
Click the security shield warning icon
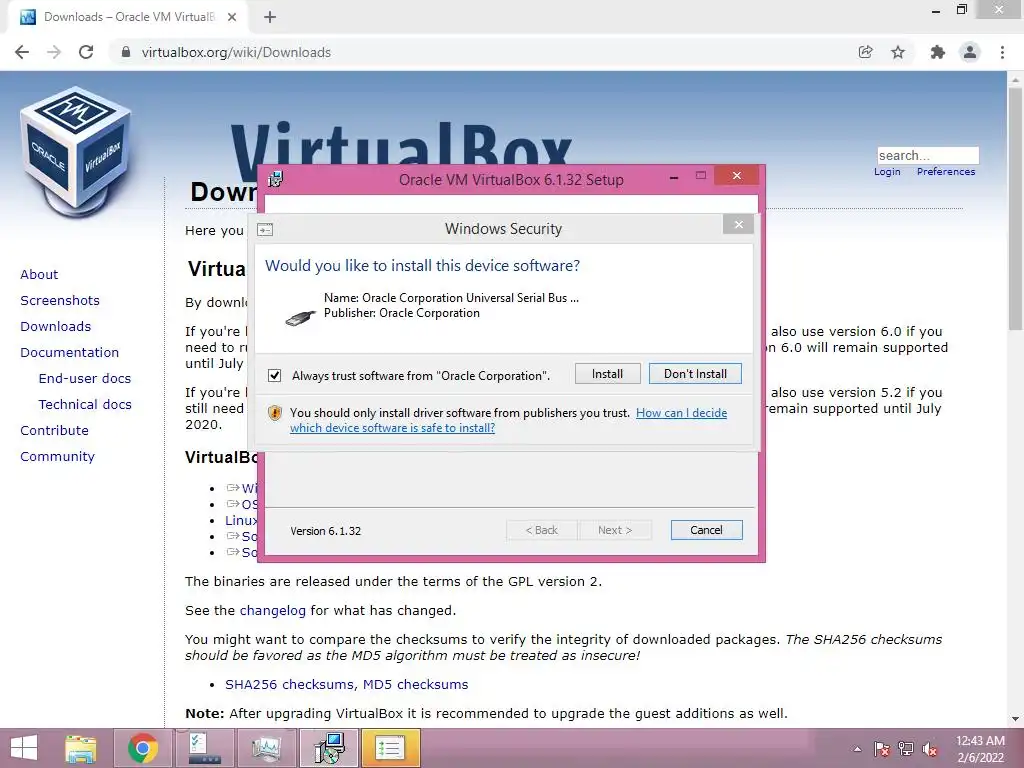(x=275, y=413)
